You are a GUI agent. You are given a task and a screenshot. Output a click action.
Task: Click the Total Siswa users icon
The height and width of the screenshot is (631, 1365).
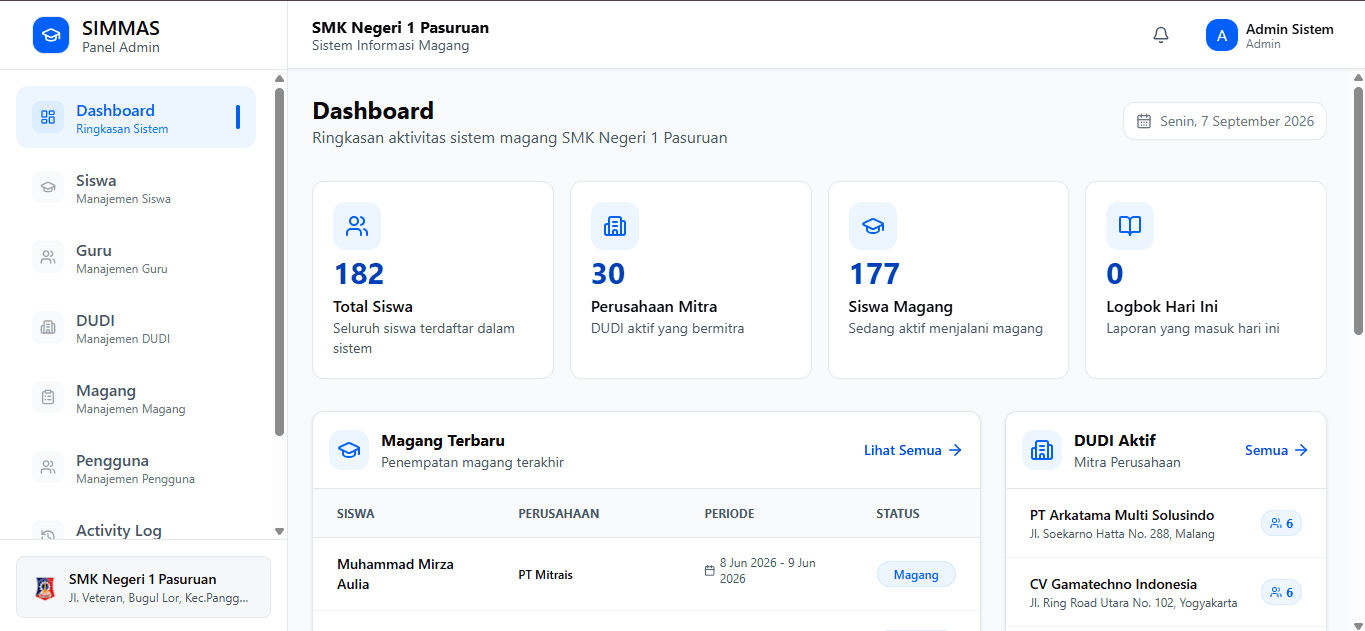pyautogui.click(x=357, y=226)
